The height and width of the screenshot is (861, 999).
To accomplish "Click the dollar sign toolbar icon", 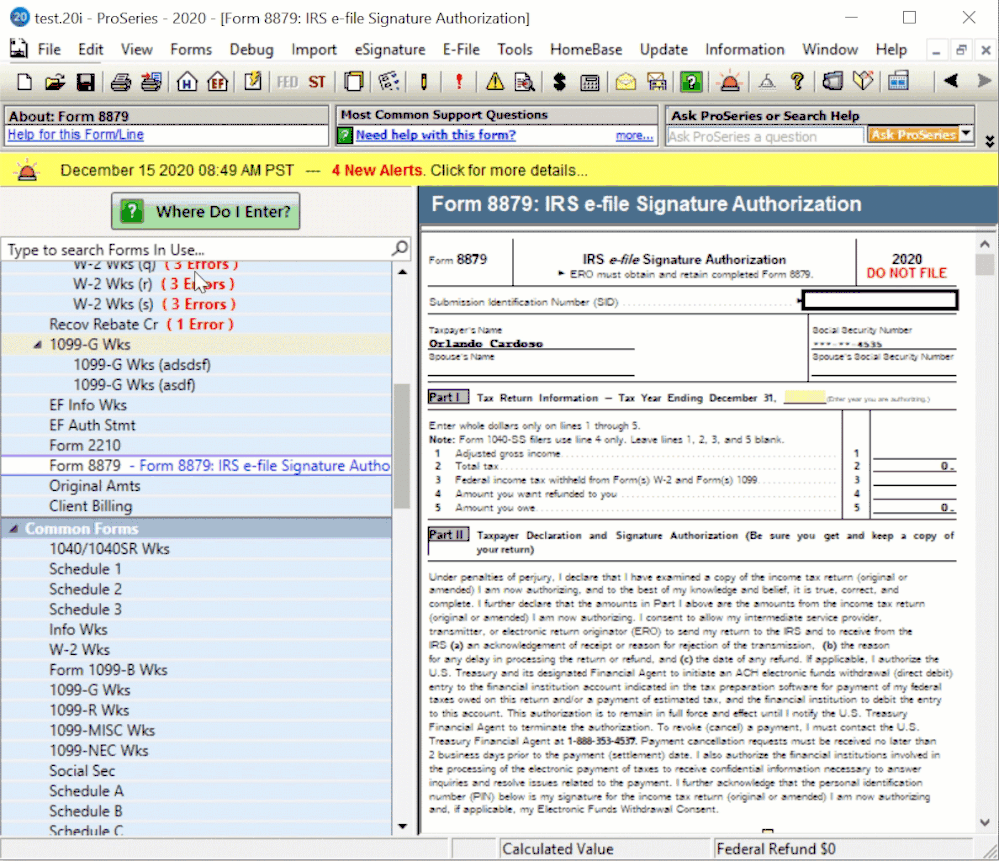I will 559,82.
